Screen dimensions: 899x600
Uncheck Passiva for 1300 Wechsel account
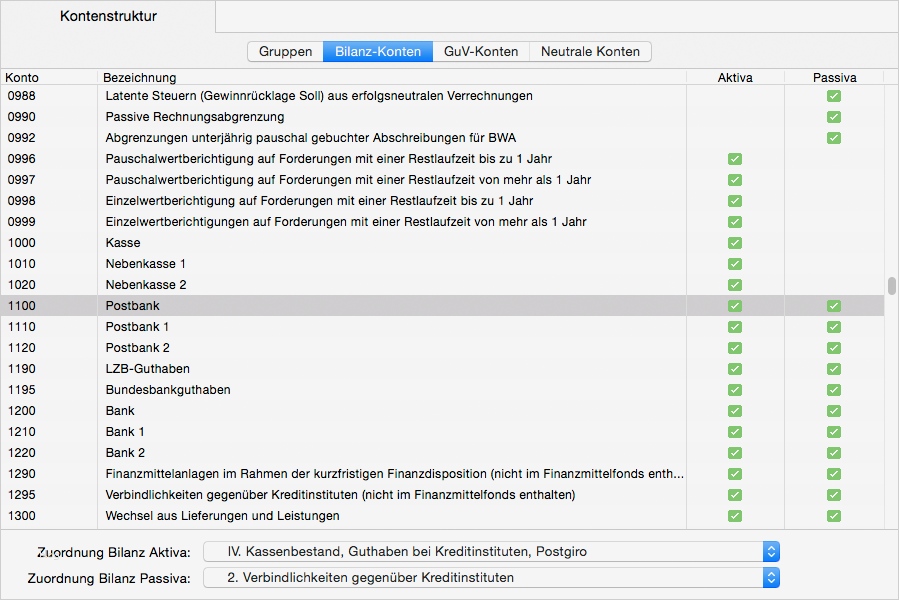point(834,516)
